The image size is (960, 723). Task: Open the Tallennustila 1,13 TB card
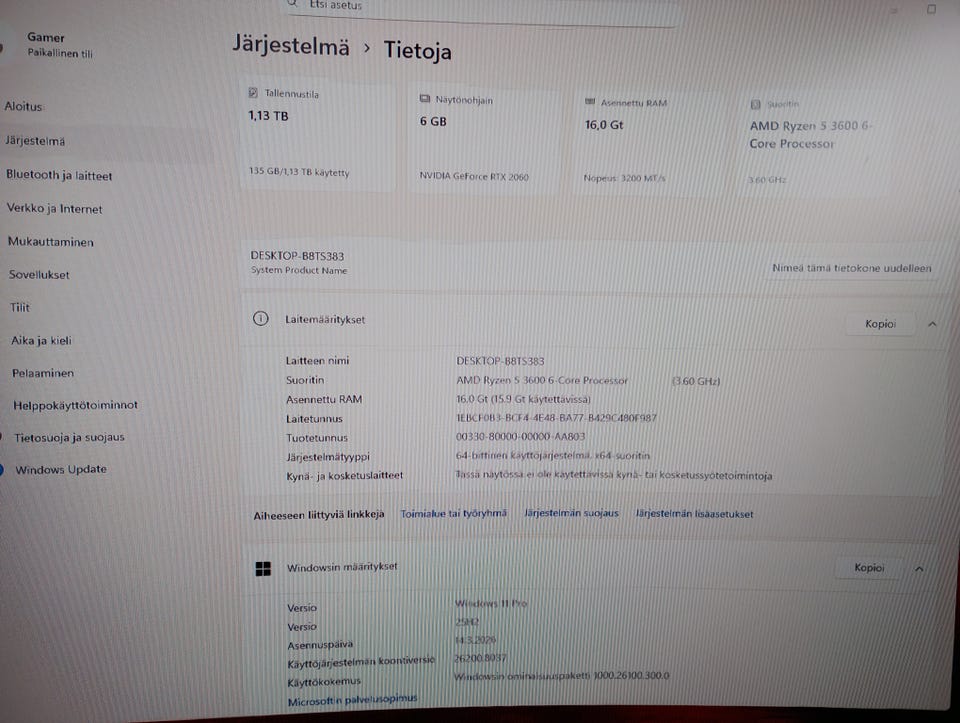[317, 135]
